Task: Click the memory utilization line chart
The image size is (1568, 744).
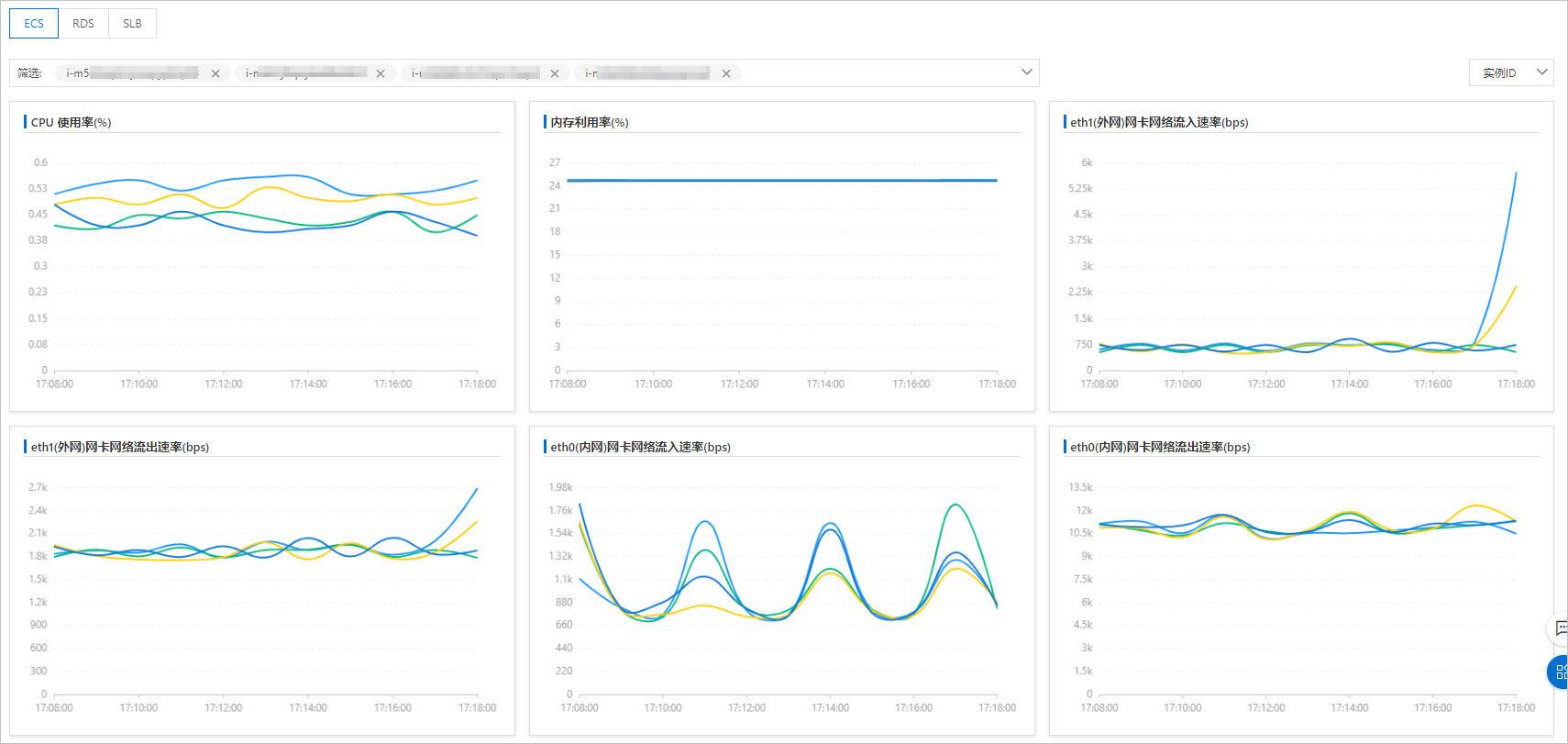Action: 782,181
